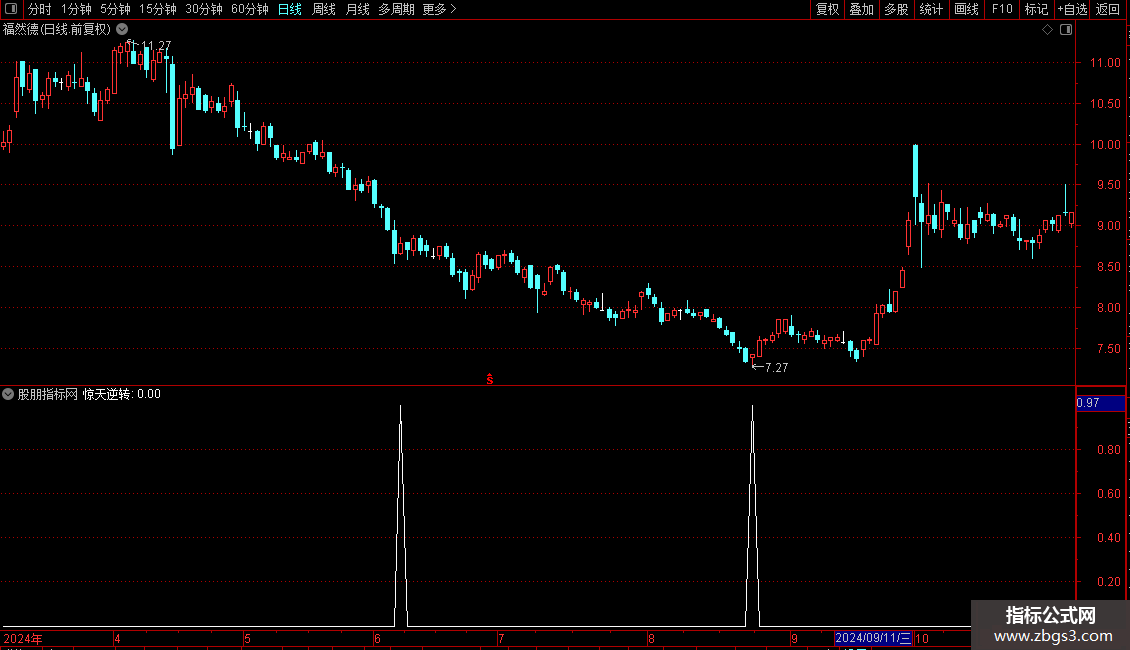
Task: Click the month 6 label on time axis
Action: pyautogui.click(x=377, y=638)
